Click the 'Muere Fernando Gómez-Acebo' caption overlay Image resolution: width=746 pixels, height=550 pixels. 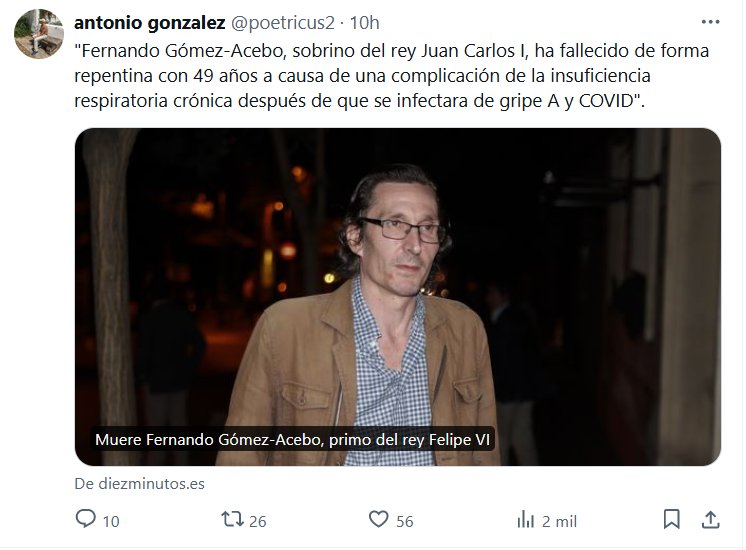coord(292,440)
